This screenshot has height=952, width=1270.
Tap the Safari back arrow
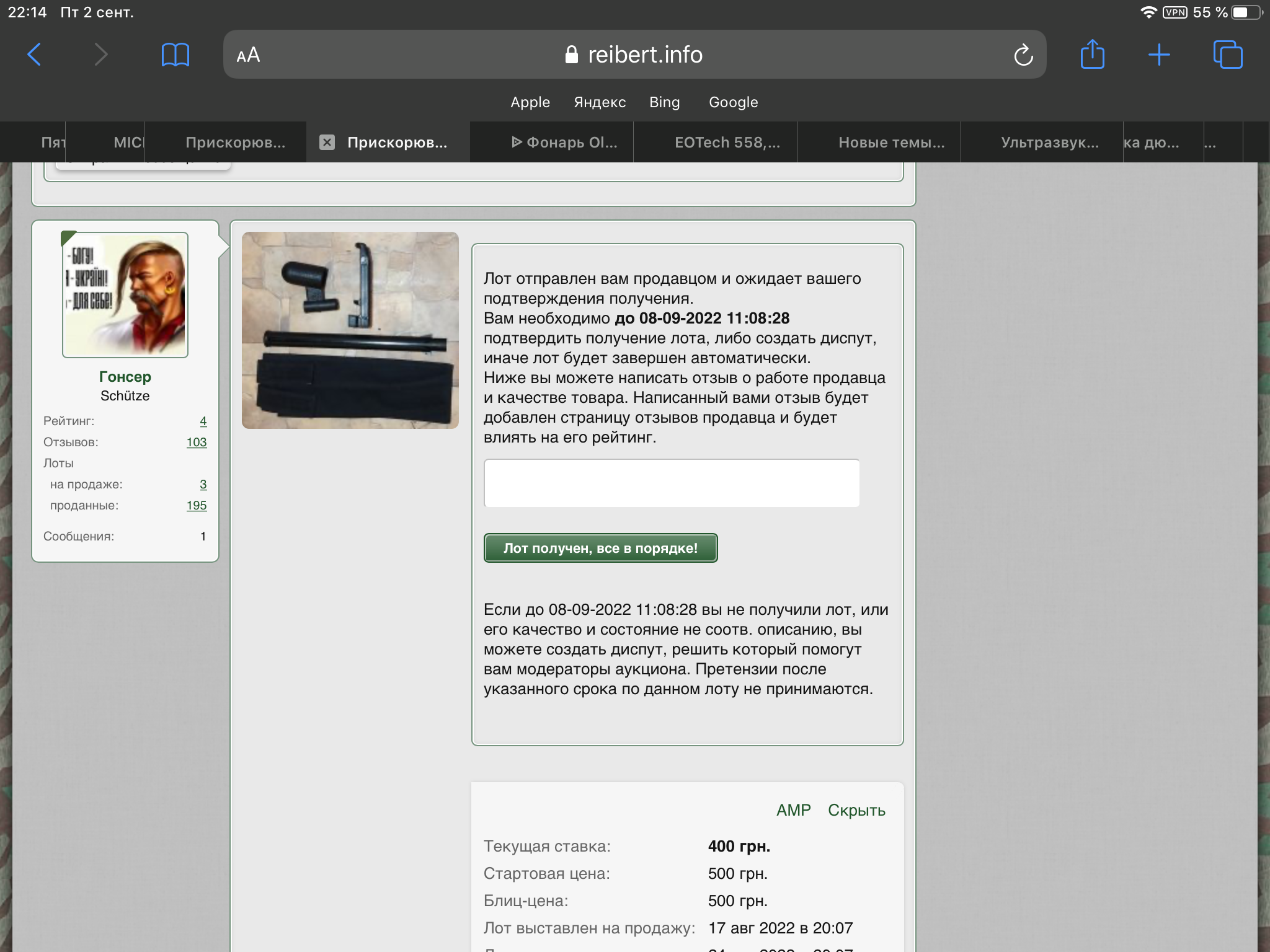(35, 55)
